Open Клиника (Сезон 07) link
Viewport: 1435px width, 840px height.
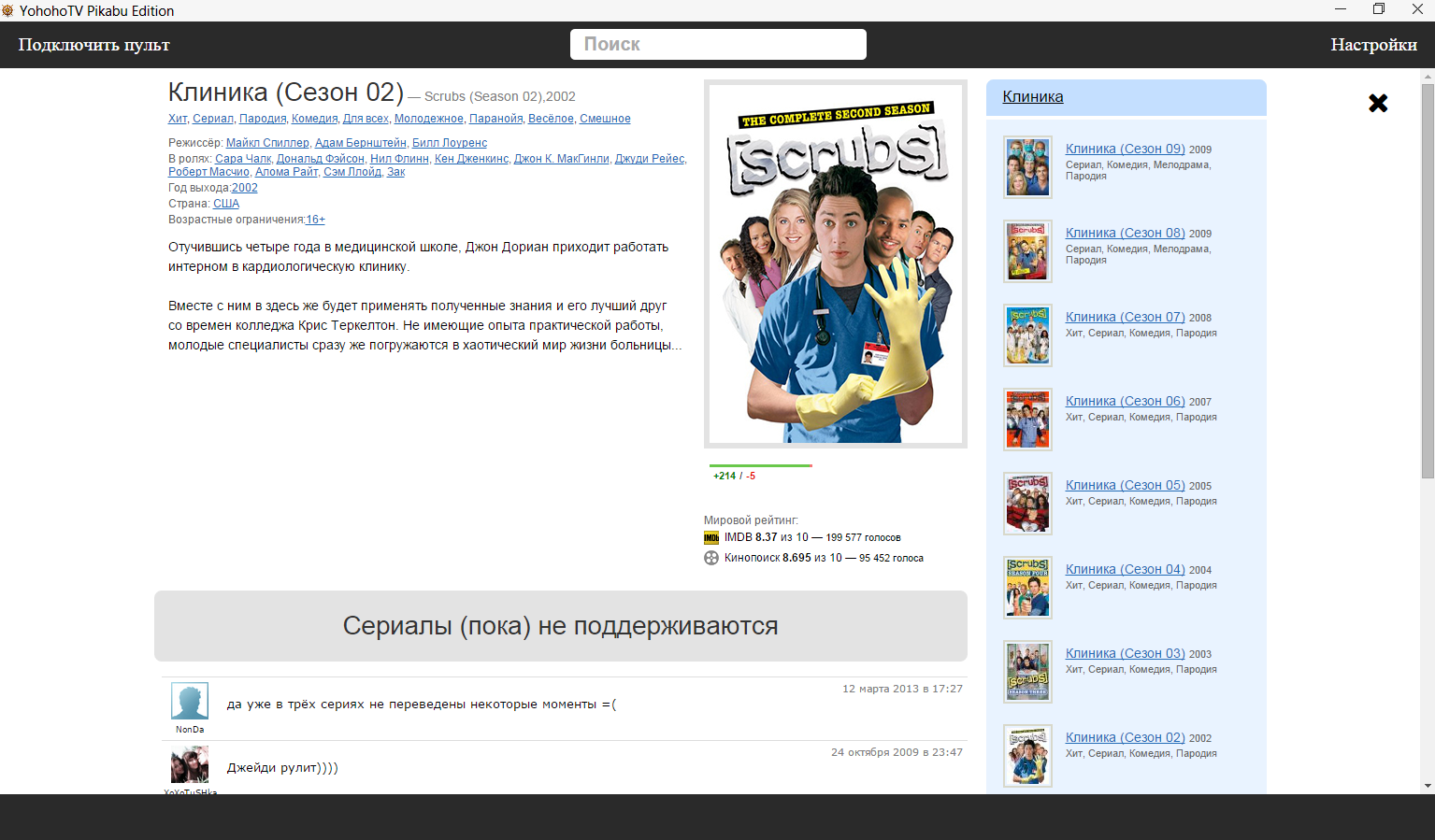(1126, 317)
